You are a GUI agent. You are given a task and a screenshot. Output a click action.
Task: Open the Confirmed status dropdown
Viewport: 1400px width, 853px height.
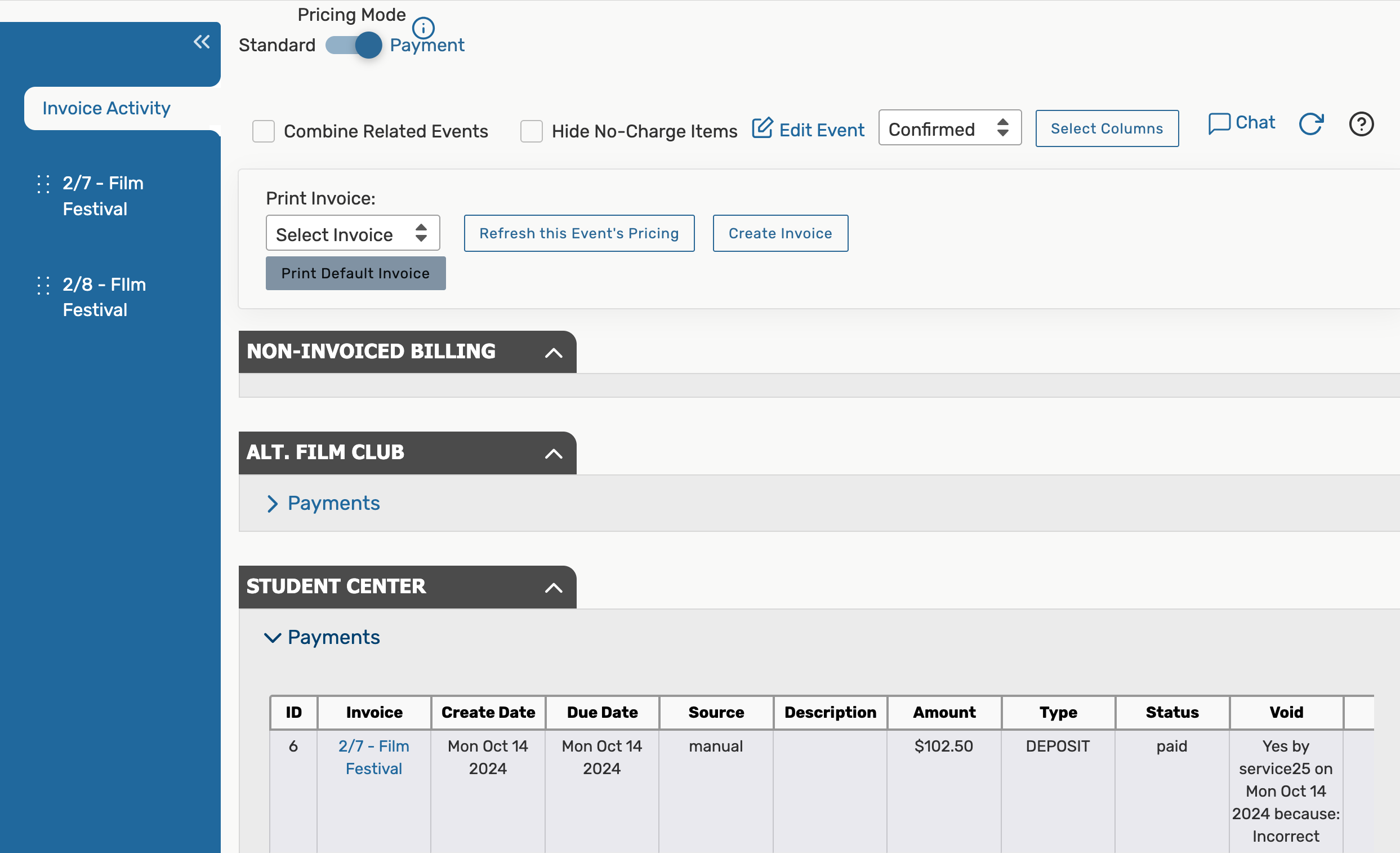[949, 128]
